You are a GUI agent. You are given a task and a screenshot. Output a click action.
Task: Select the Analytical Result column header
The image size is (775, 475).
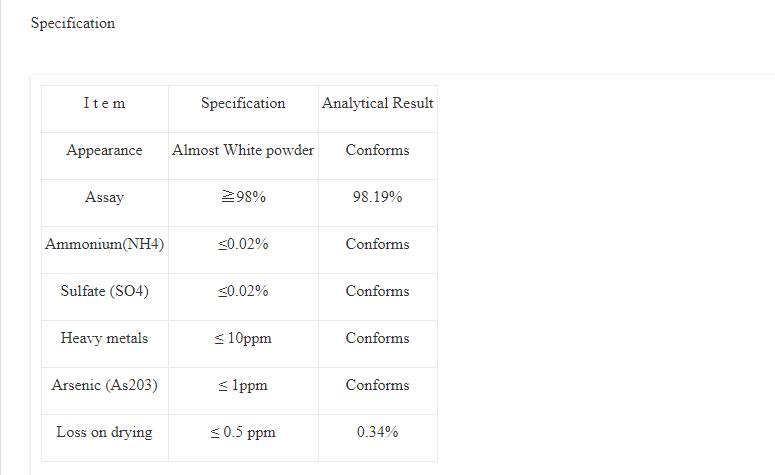click(x=377, y=103)
